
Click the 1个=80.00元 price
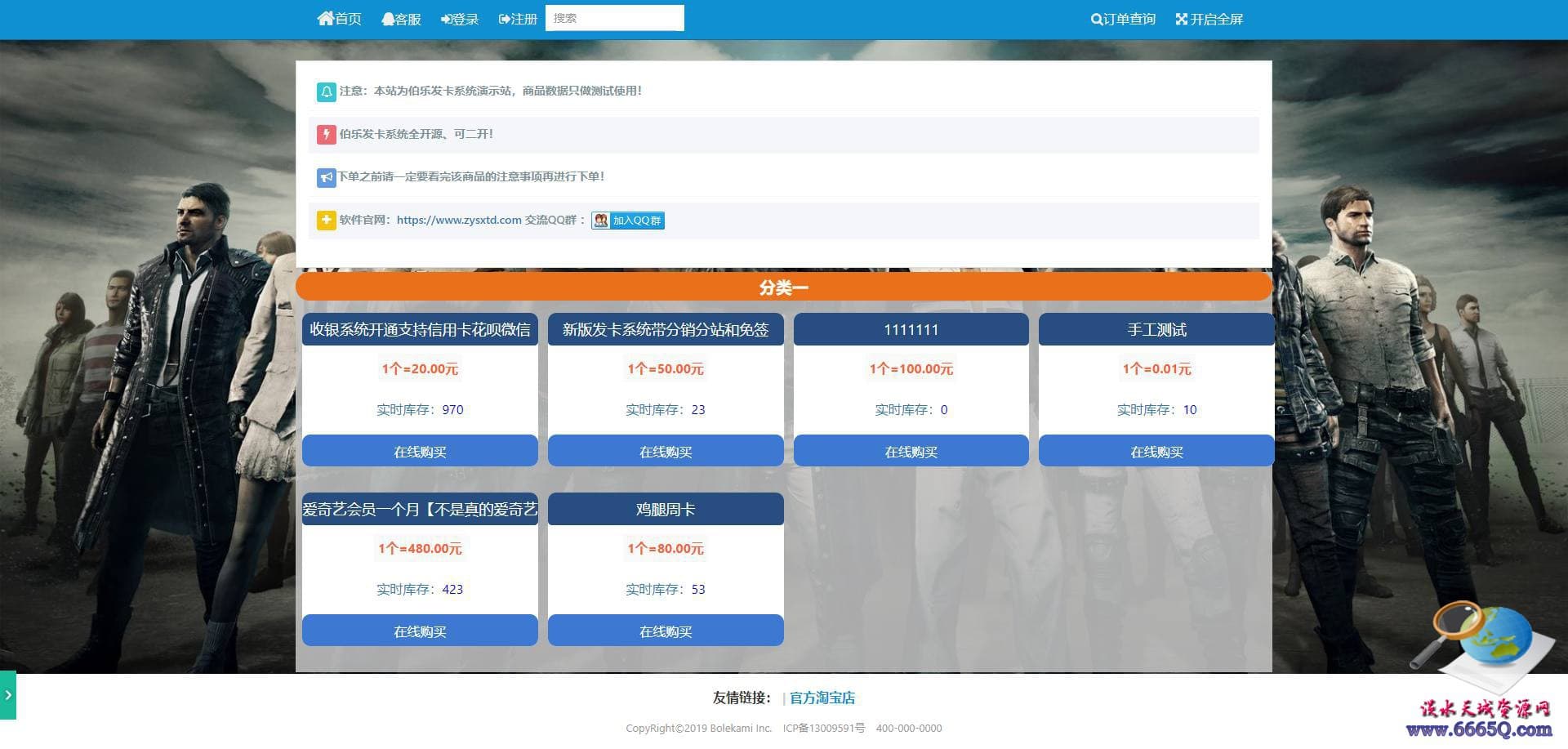(666, 549)
